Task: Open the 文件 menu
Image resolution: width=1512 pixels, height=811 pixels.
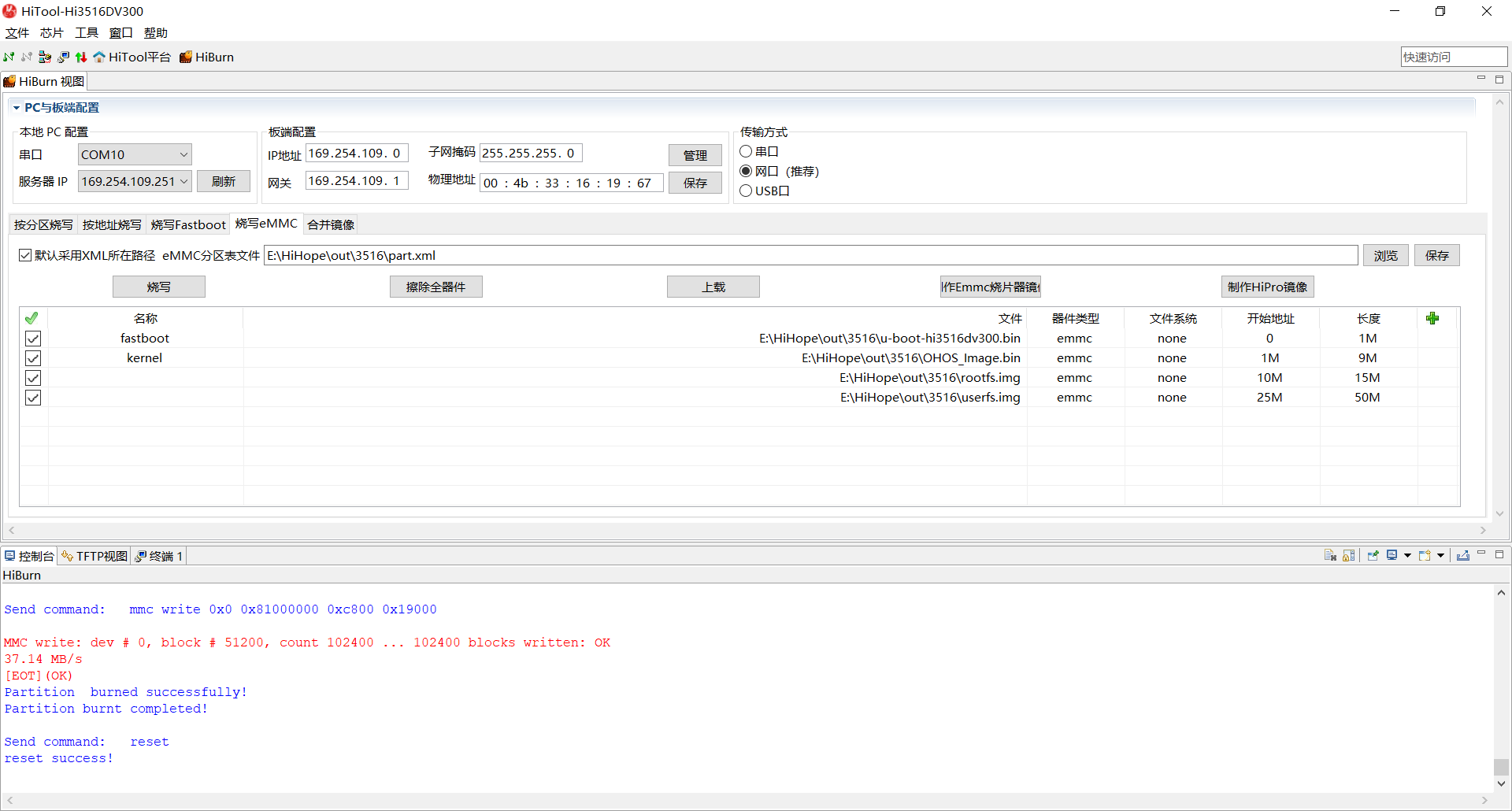Action: pyautogui.click(x=17, y=32)
